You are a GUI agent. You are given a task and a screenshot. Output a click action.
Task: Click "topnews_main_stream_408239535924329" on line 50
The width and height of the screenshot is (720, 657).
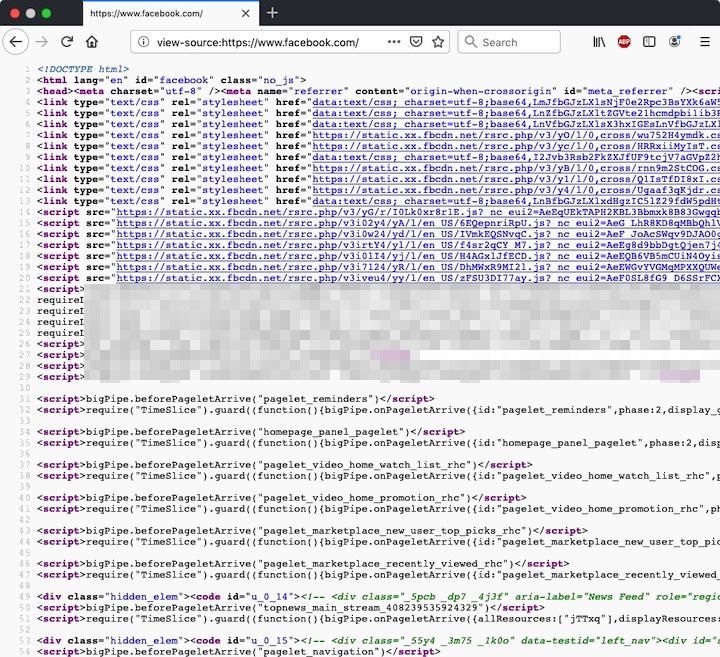pyautogui.click(x=371, y=608)
